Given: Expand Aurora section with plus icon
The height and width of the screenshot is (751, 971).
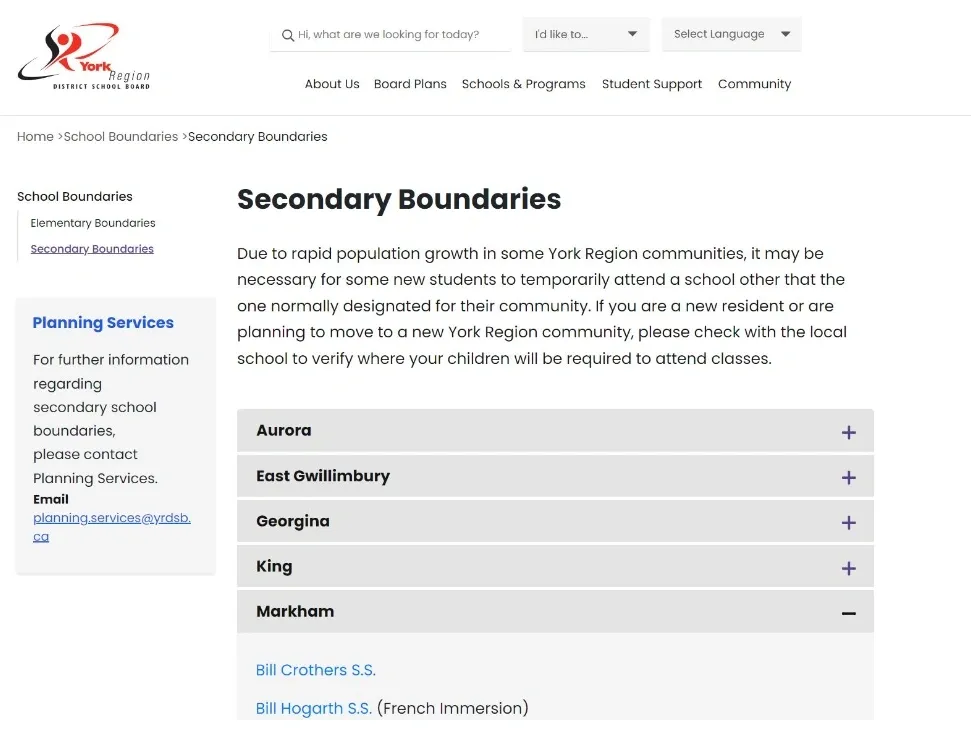Looking at the screenshot, I should pos(848,432).
